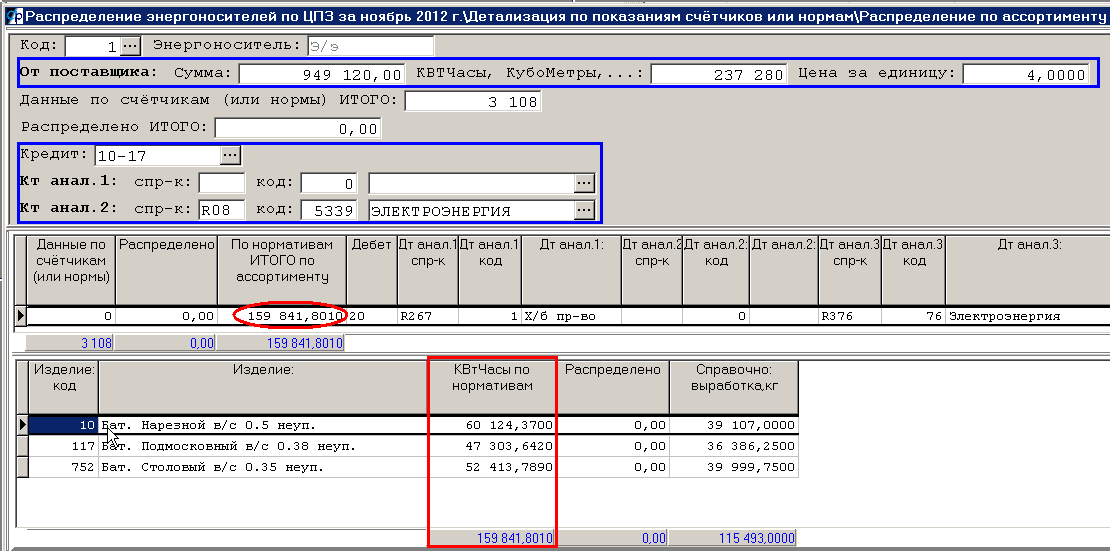This screenshot has width=1110, height=551.
Task: Click the КВТЧасы field with 237 280
Action: (719, 74)
